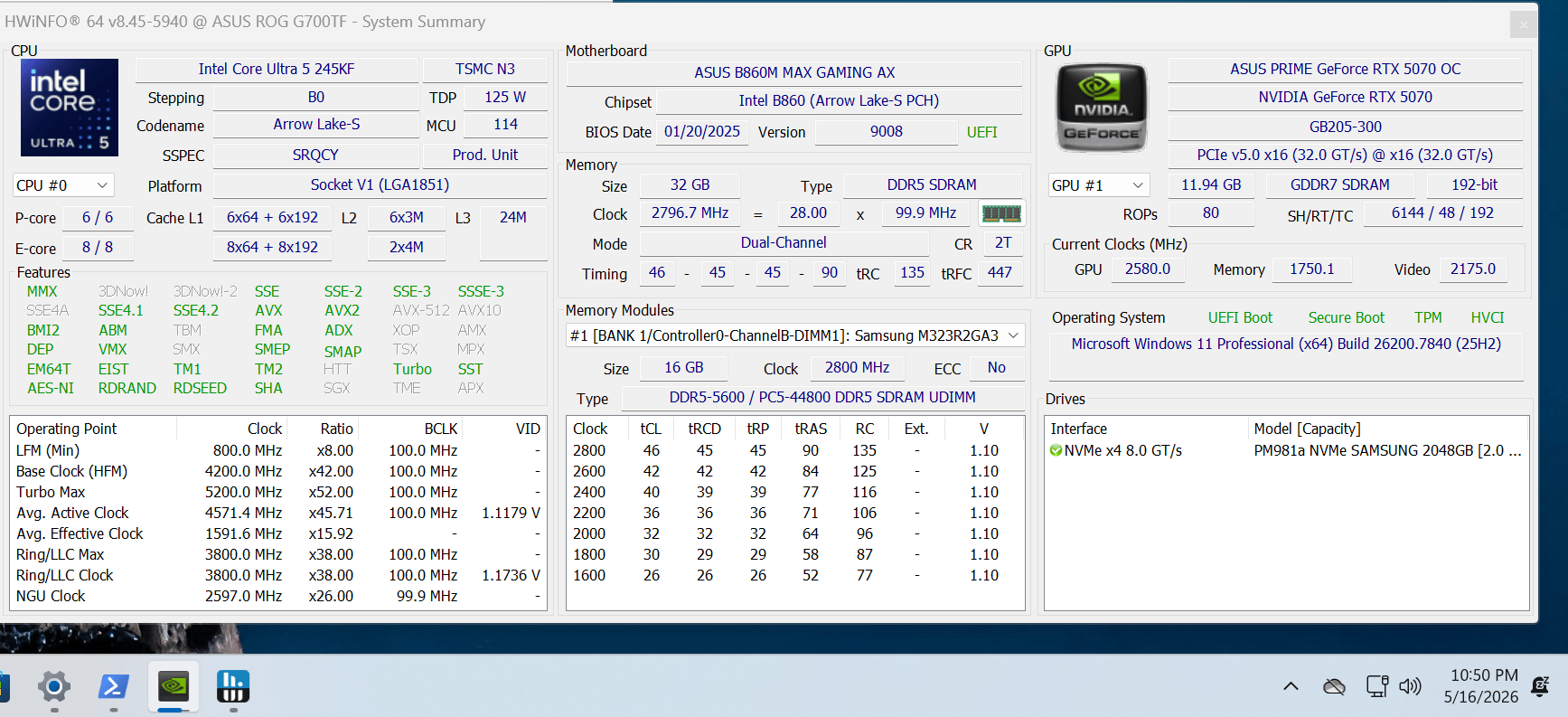
Task: Expand the memory module selector dropdown
Action: [x=795, y=335]
